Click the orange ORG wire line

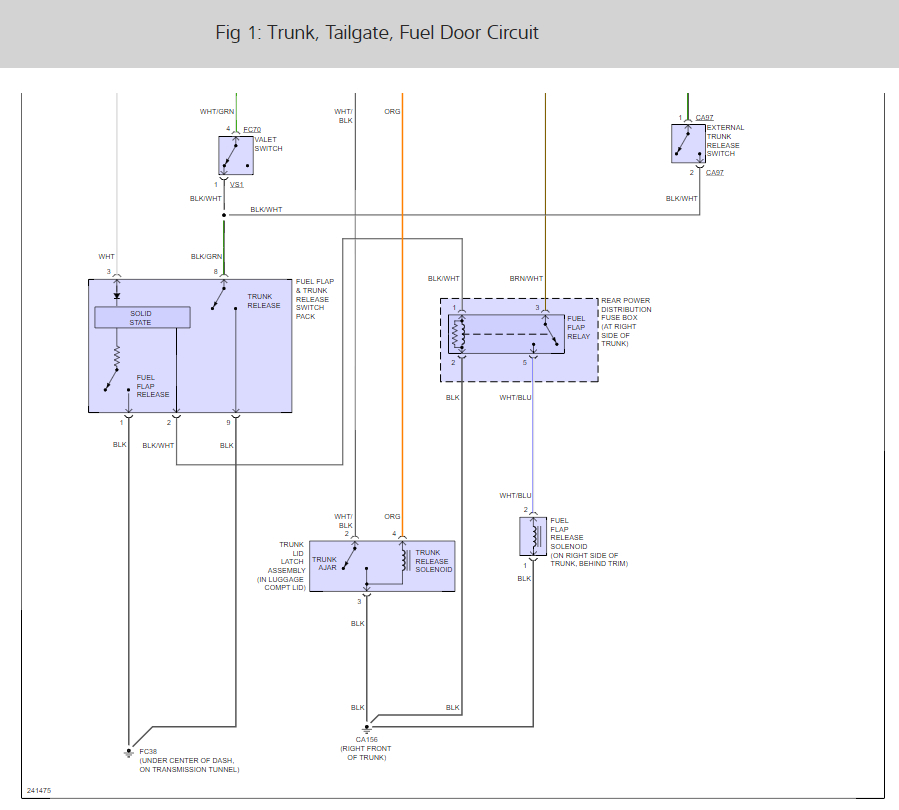point(402,315)
